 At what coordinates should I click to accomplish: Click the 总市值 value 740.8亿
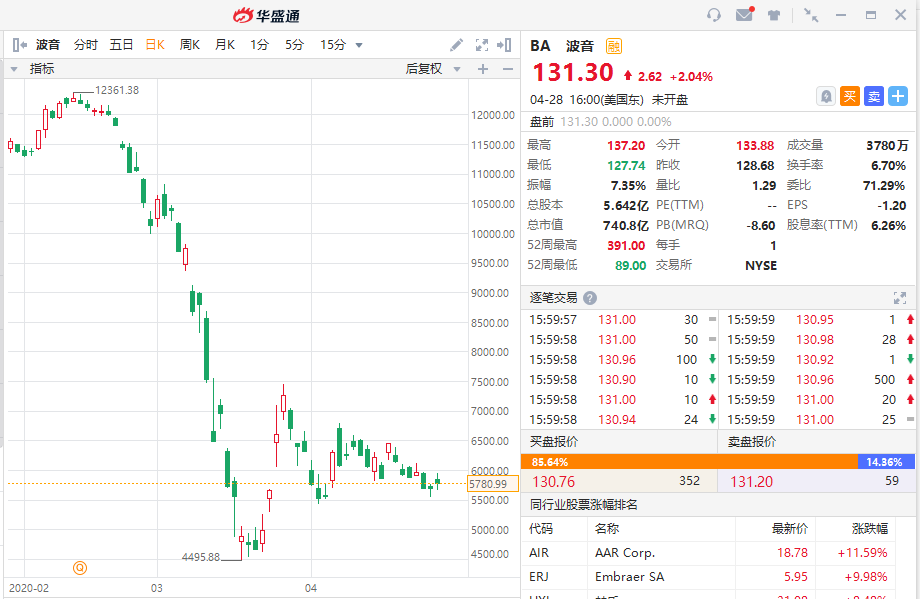[x=625, y=225]
